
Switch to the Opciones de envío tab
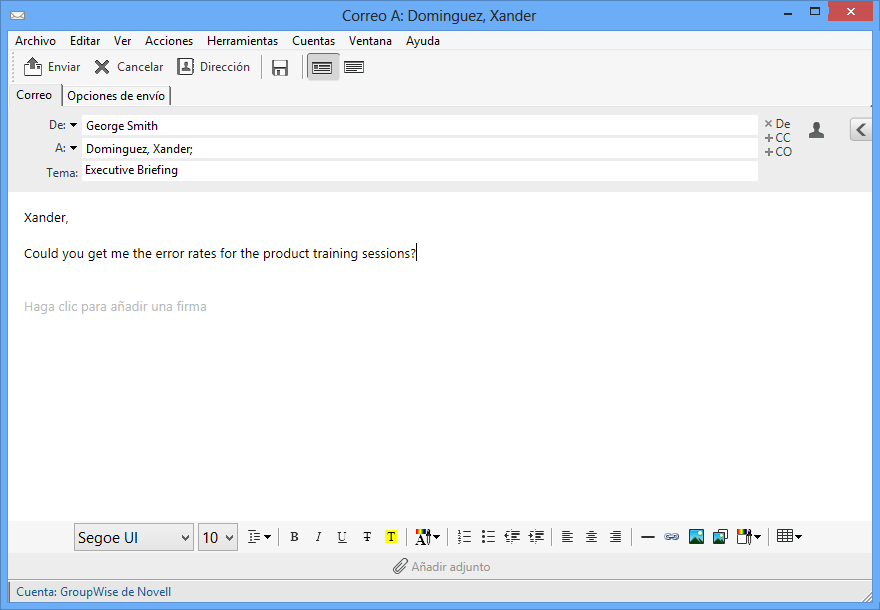(116, 96)
